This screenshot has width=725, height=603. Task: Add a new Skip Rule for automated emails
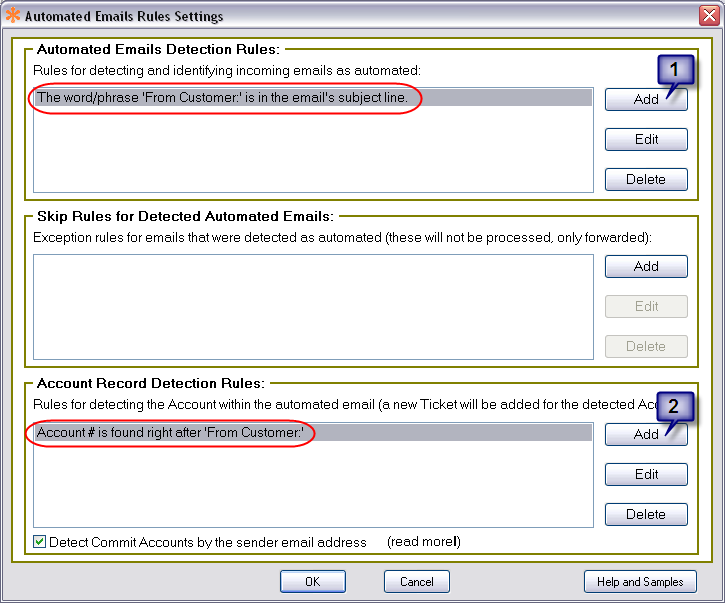tap(646, 266)
